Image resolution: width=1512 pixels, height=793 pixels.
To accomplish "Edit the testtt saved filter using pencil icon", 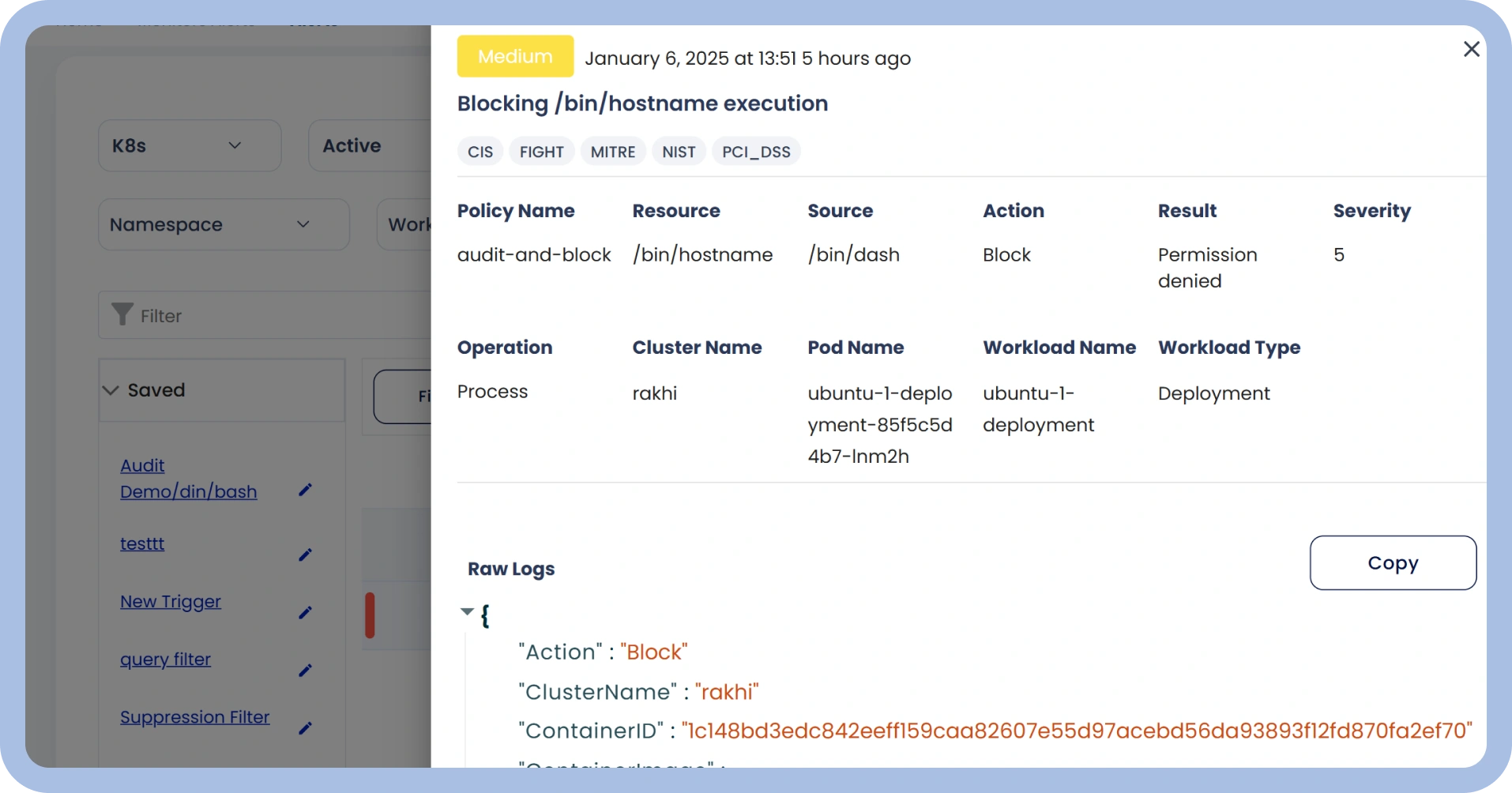I will click(306, 555).
